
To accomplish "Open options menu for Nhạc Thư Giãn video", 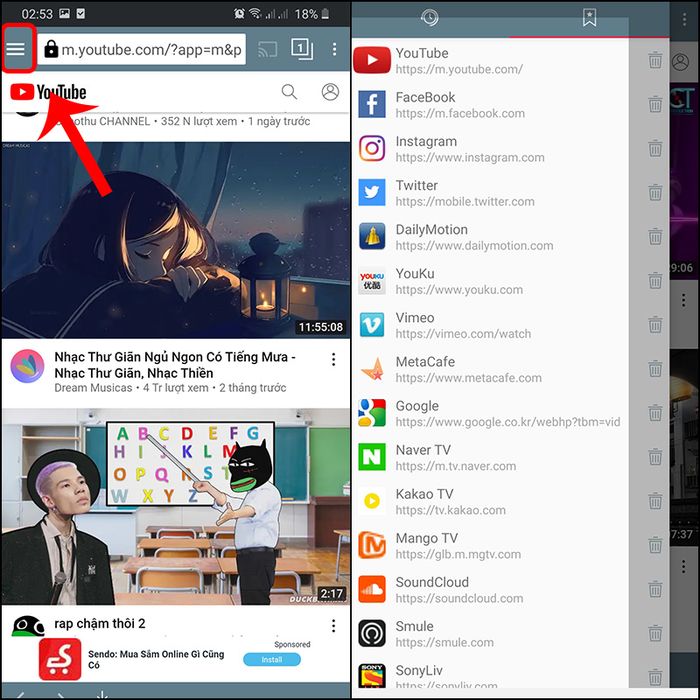I will pyautogui.click(x=333, y=359).
